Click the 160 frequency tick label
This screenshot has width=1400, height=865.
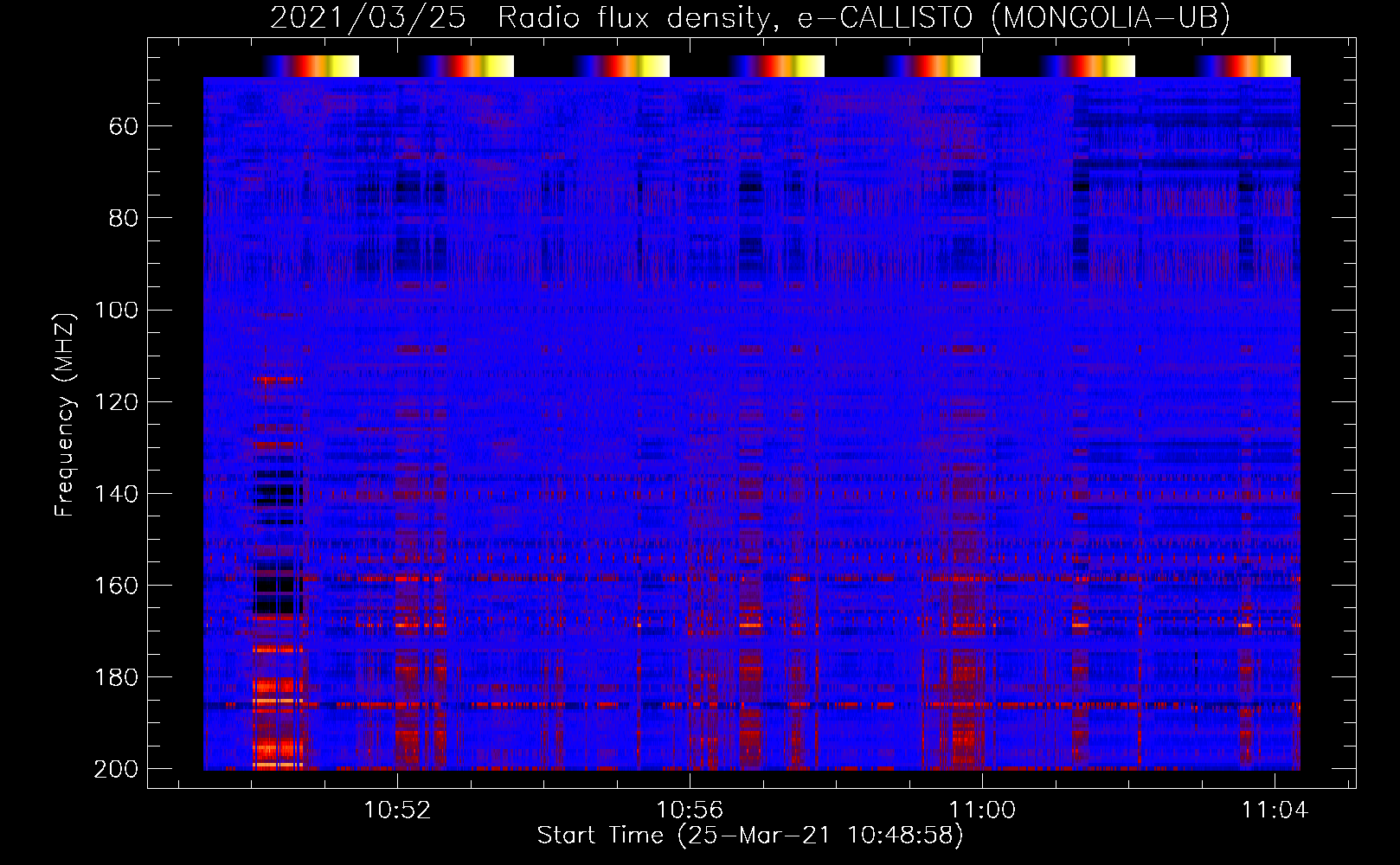coord(116,586)
